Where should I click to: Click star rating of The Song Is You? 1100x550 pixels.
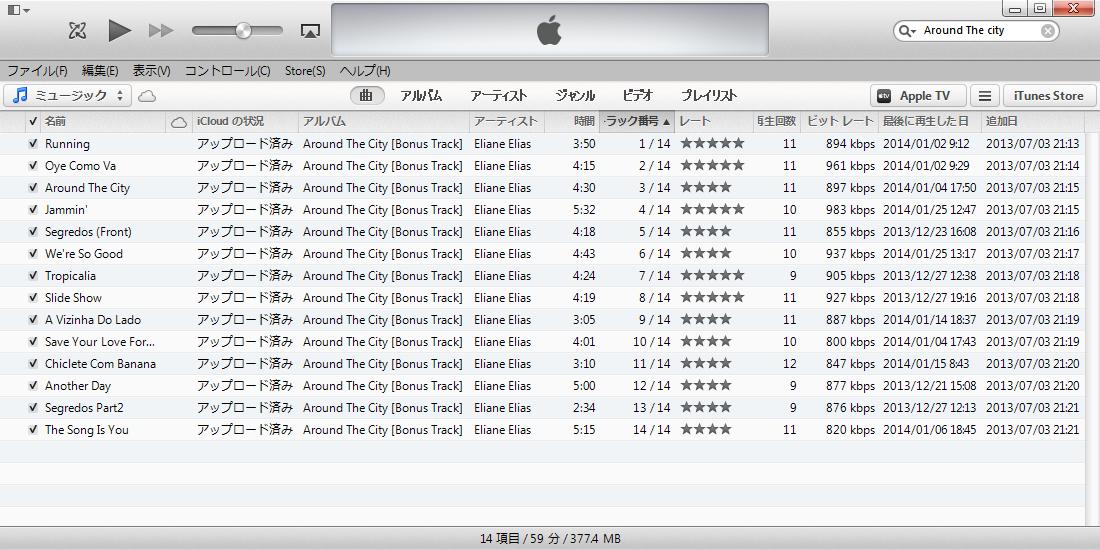tap(705, 429)
